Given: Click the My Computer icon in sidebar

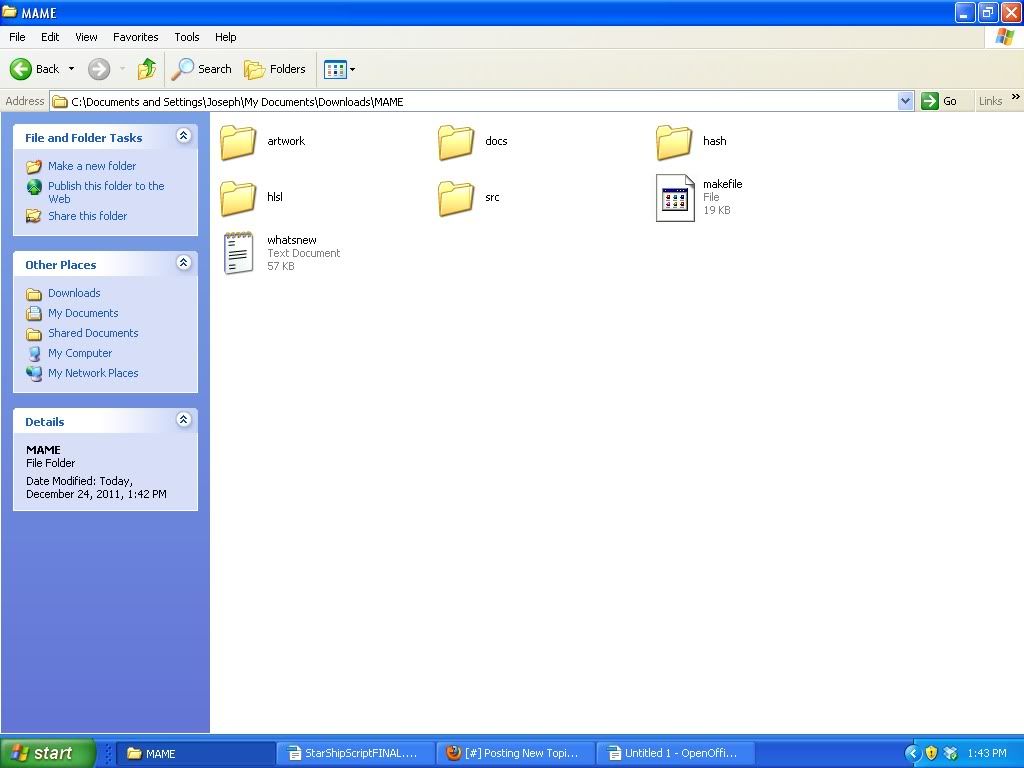Looking at the screenshot, I should (34, 353).
